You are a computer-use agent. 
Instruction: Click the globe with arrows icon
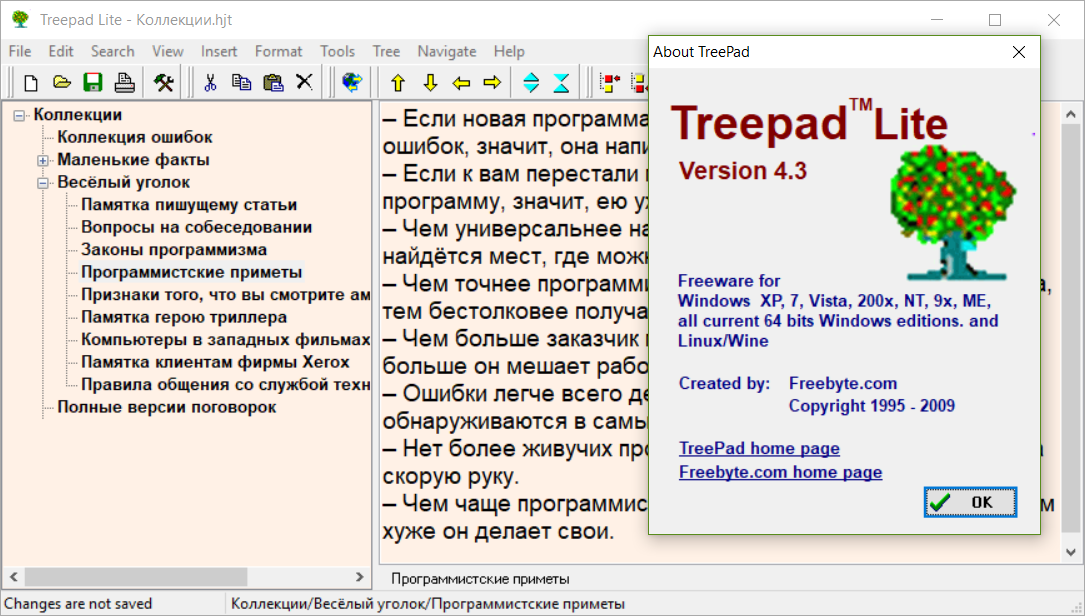(352, 83)
